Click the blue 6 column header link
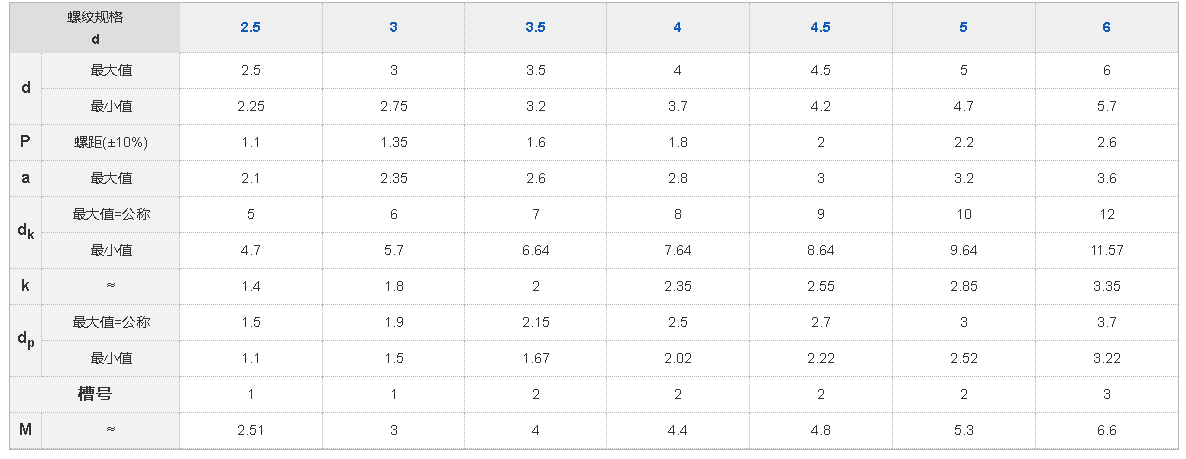The width and height of the screenshot is (1186, 459). 1106,27
